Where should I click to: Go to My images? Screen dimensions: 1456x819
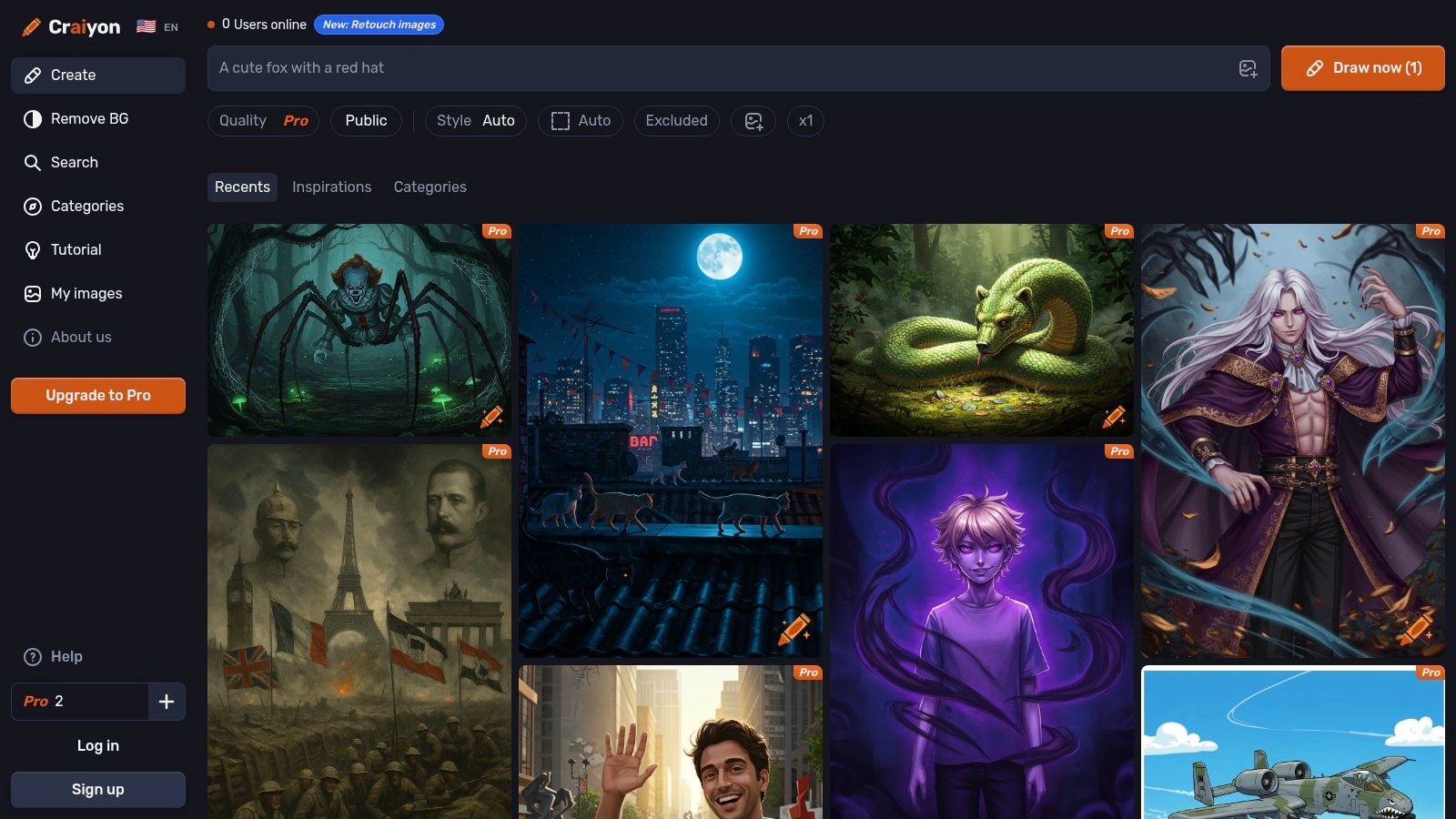(98, 294)
